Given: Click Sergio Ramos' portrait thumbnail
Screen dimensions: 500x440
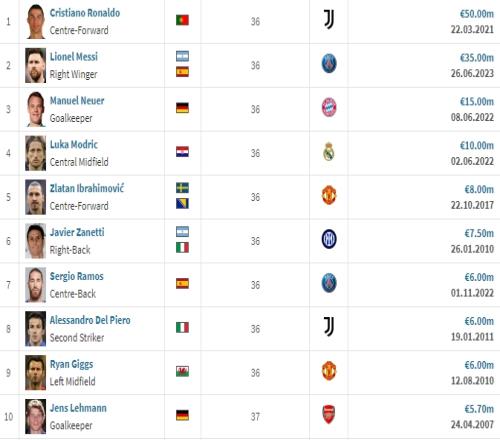Looking at the screenshot, I should [35, 285].
